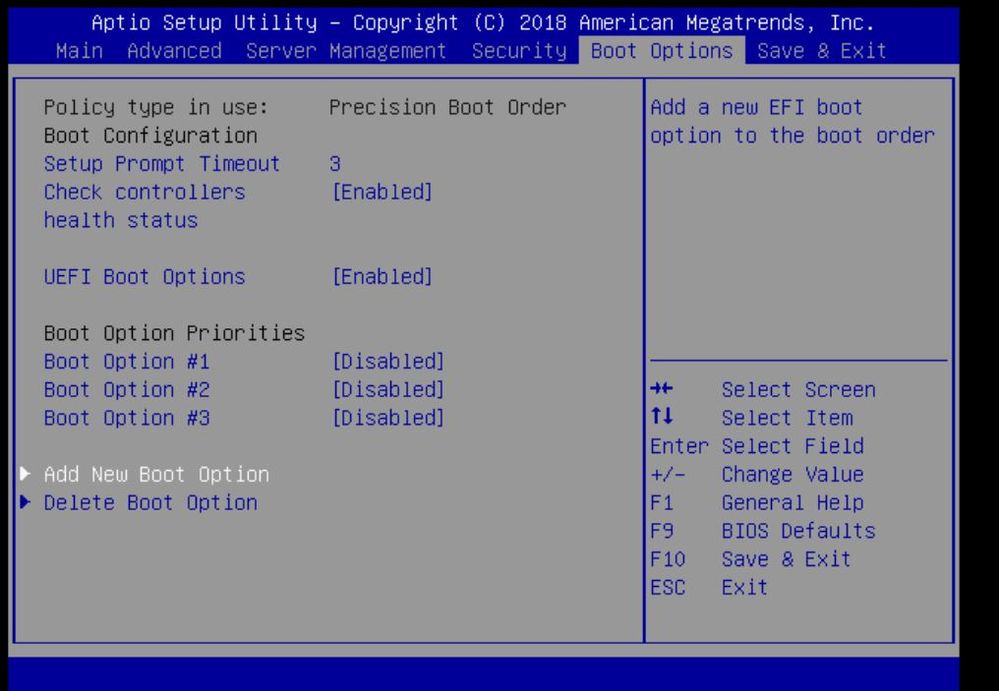
Task: Open the Advanced tab
Action: (175, 50)
